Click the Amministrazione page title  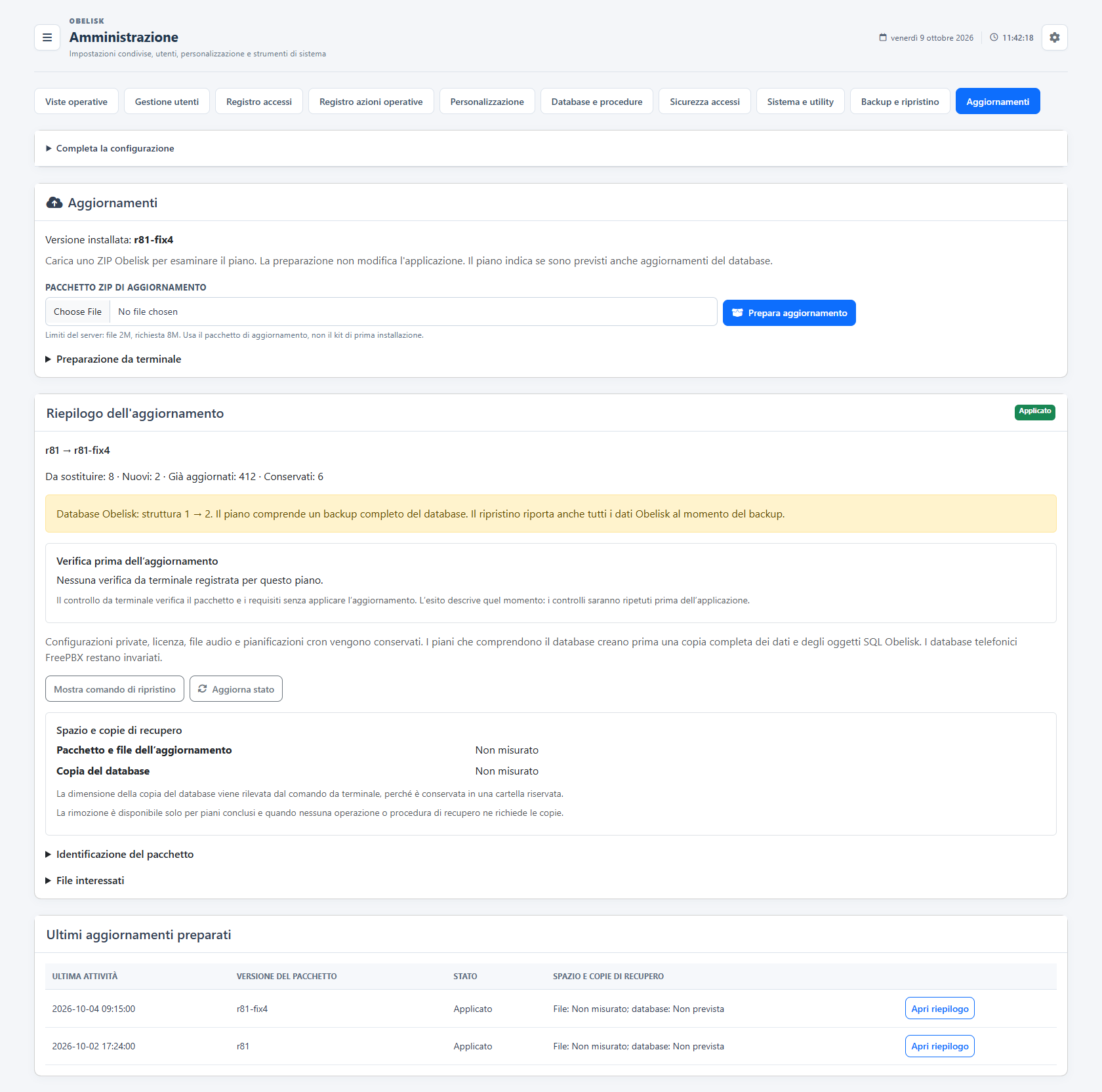pos(124,37)
